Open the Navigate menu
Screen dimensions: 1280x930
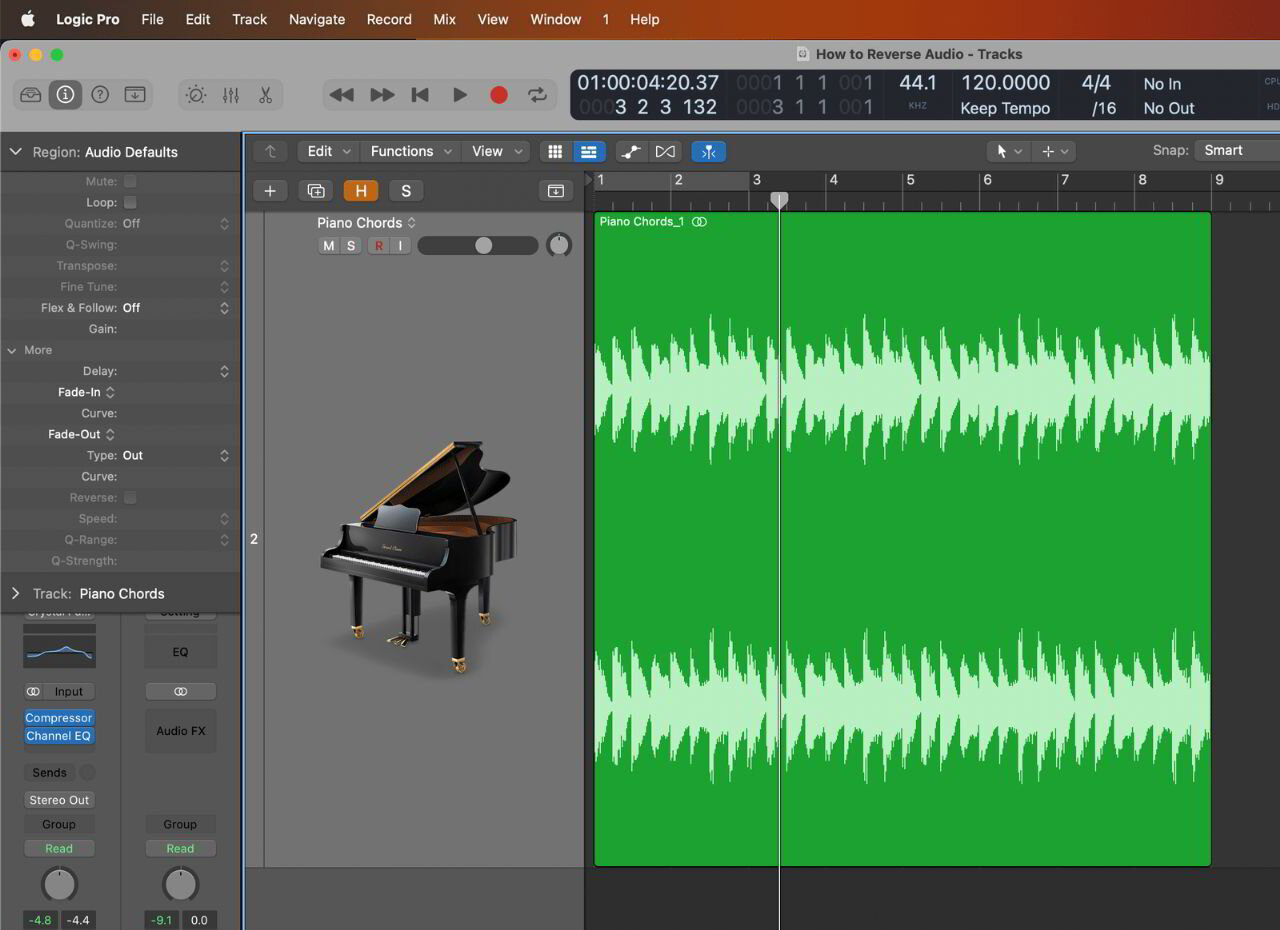(316, 19)
